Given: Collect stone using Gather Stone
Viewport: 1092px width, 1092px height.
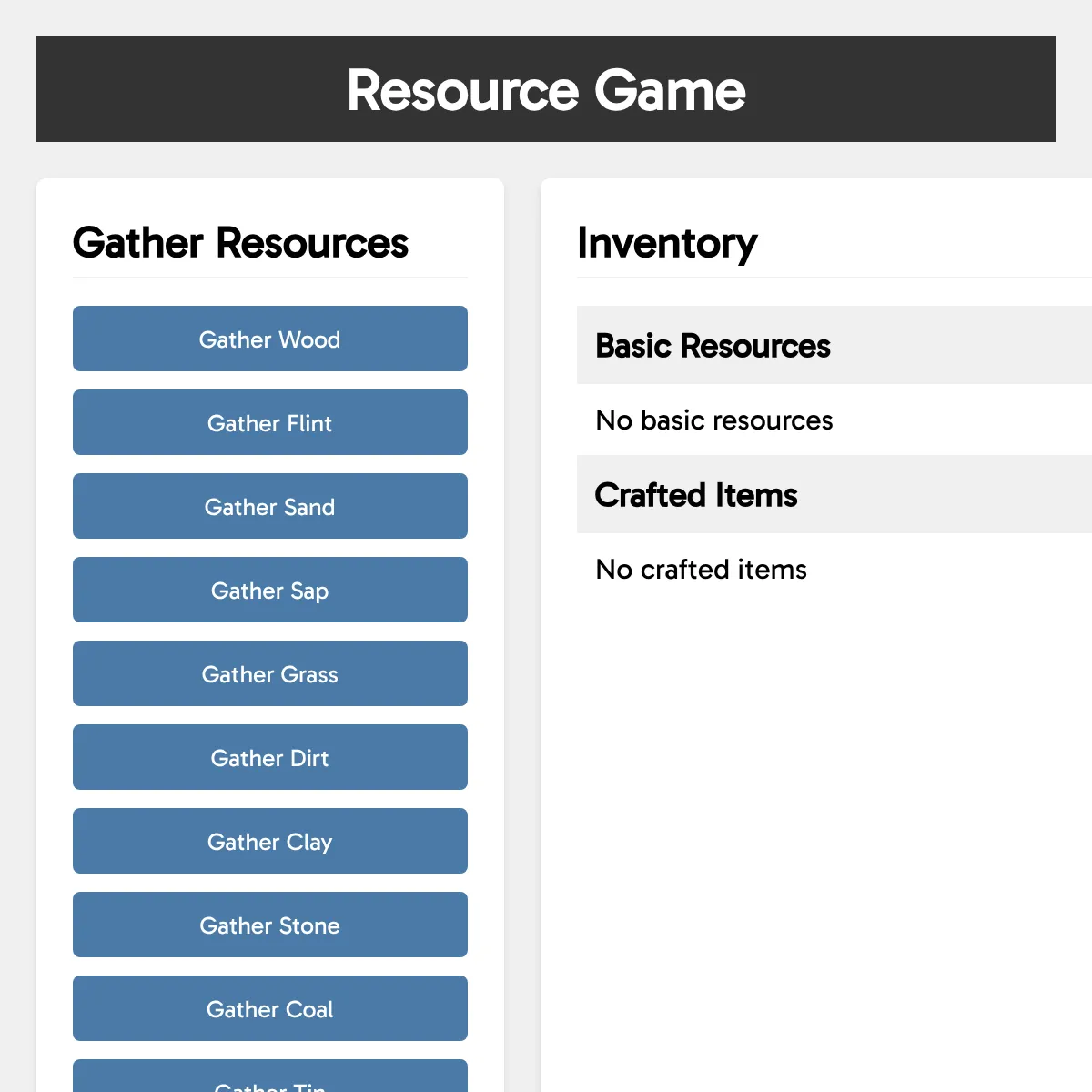Looking at the screenshot, I should [x=269, y=925].
